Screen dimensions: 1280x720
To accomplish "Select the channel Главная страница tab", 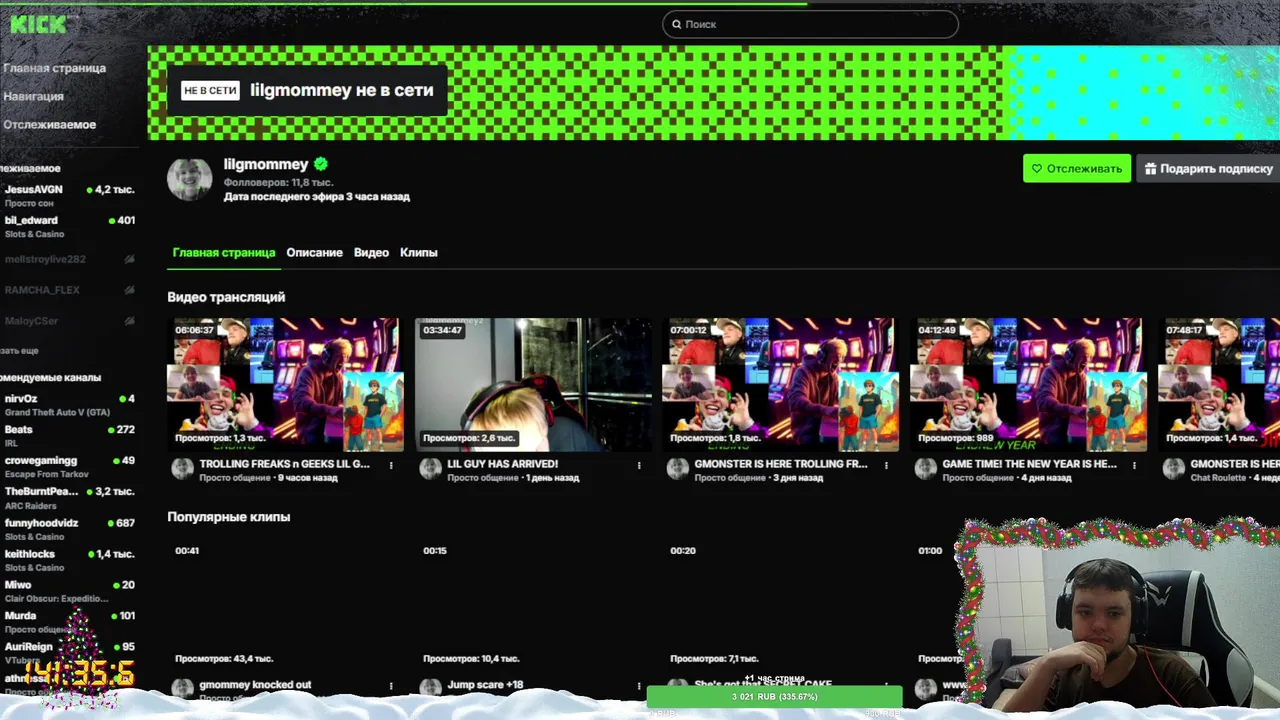I will [223, 253].
